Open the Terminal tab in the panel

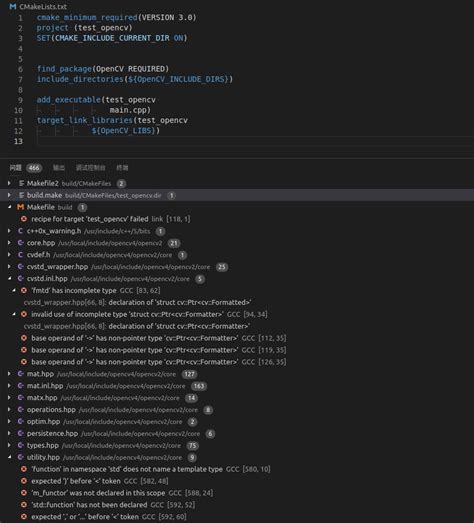tap(122, 168)
